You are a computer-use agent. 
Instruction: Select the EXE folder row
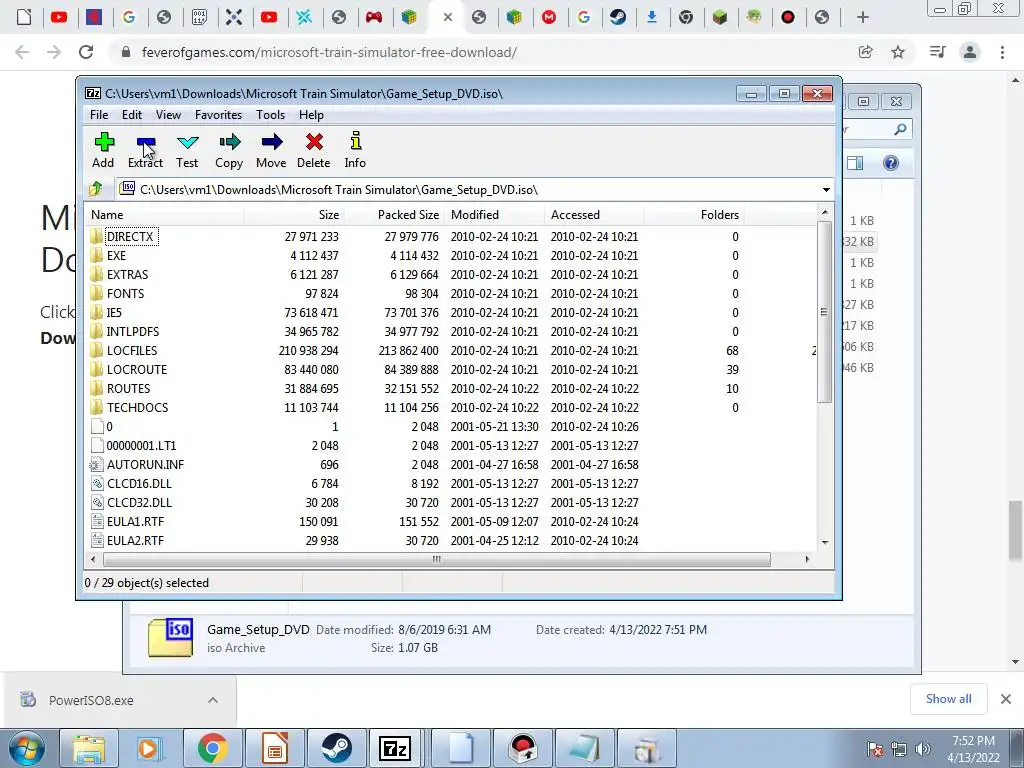click(451, 256)
